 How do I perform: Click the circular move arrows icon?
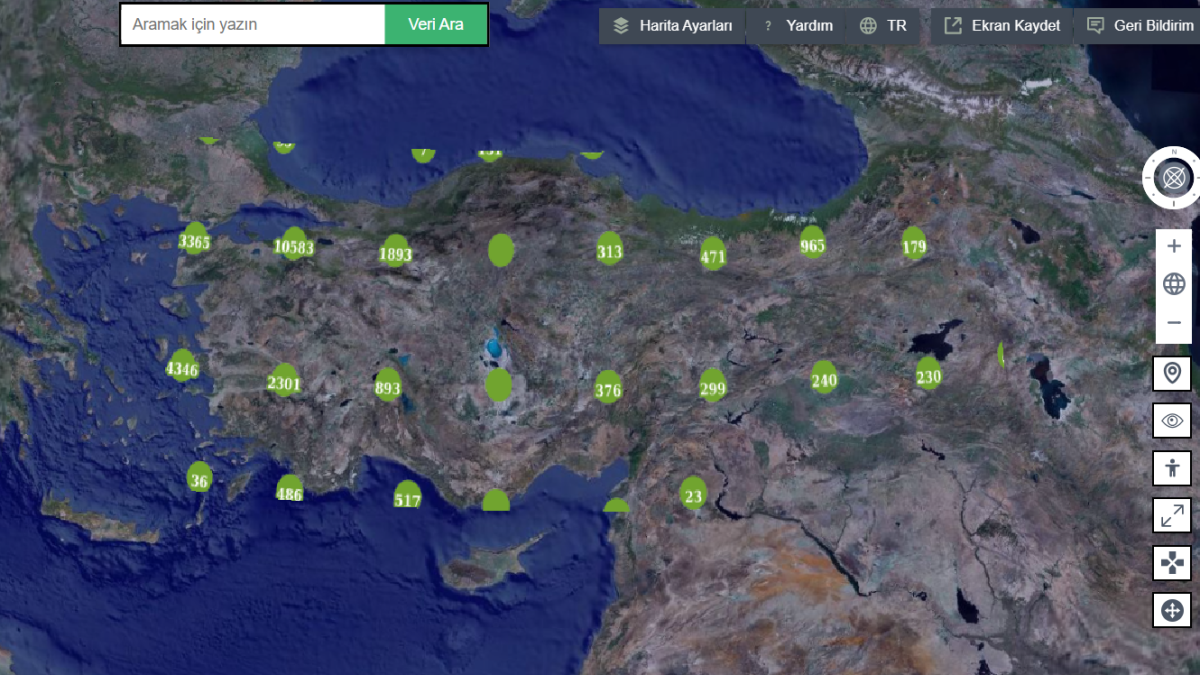tap(1172, 610)
